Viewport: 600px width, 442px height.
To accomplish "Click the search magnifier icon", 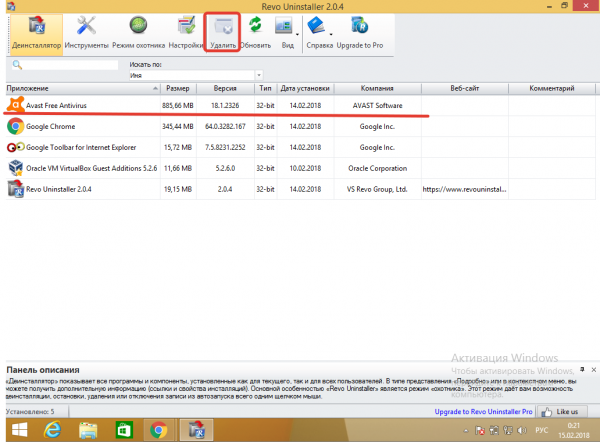I will [x=17, y=65].
